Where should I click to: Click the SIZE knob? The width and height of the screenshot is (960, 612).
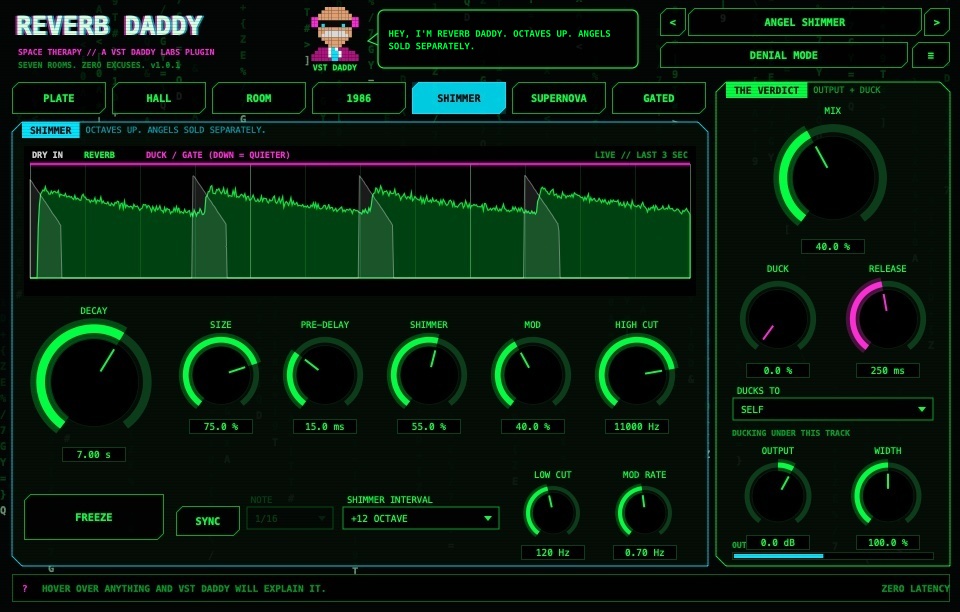tap(220, 373)
